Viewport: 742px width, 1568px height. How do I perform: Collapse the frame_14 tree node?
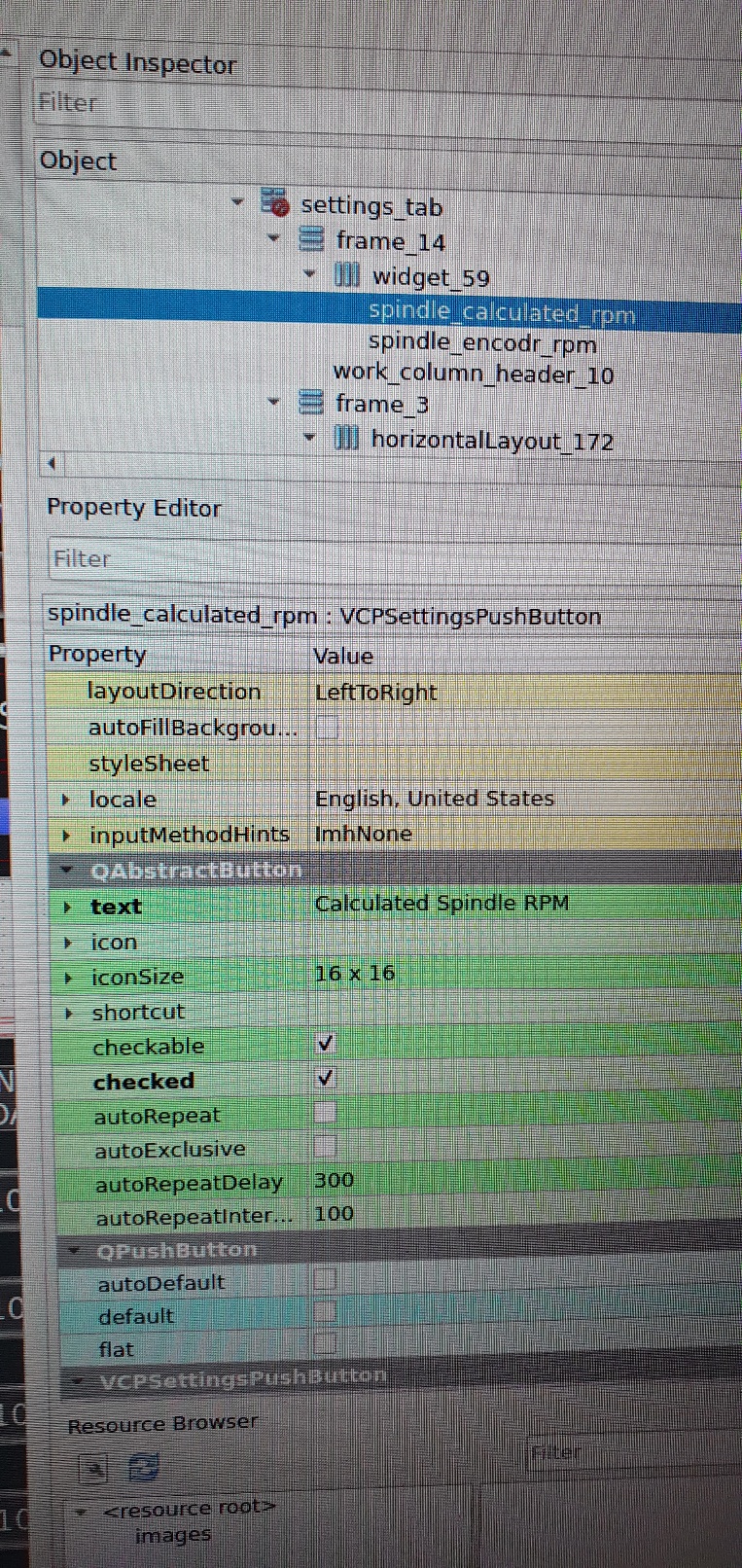pyautogui.click(x=274, y=237)
